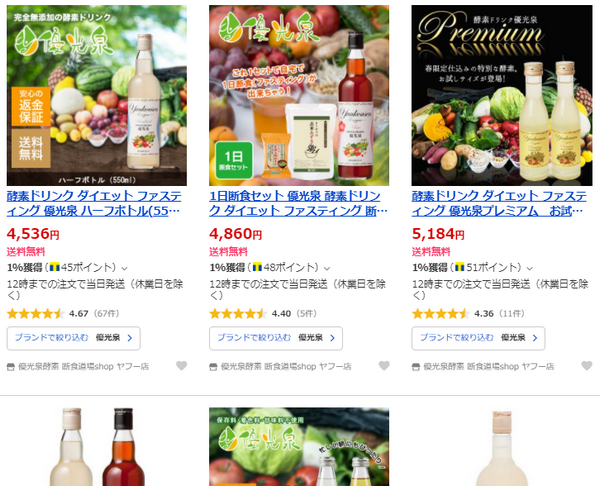The image size is (600, 486).
Task: Open the 1日断食セット 優光泉 title link
Action: 298,204
